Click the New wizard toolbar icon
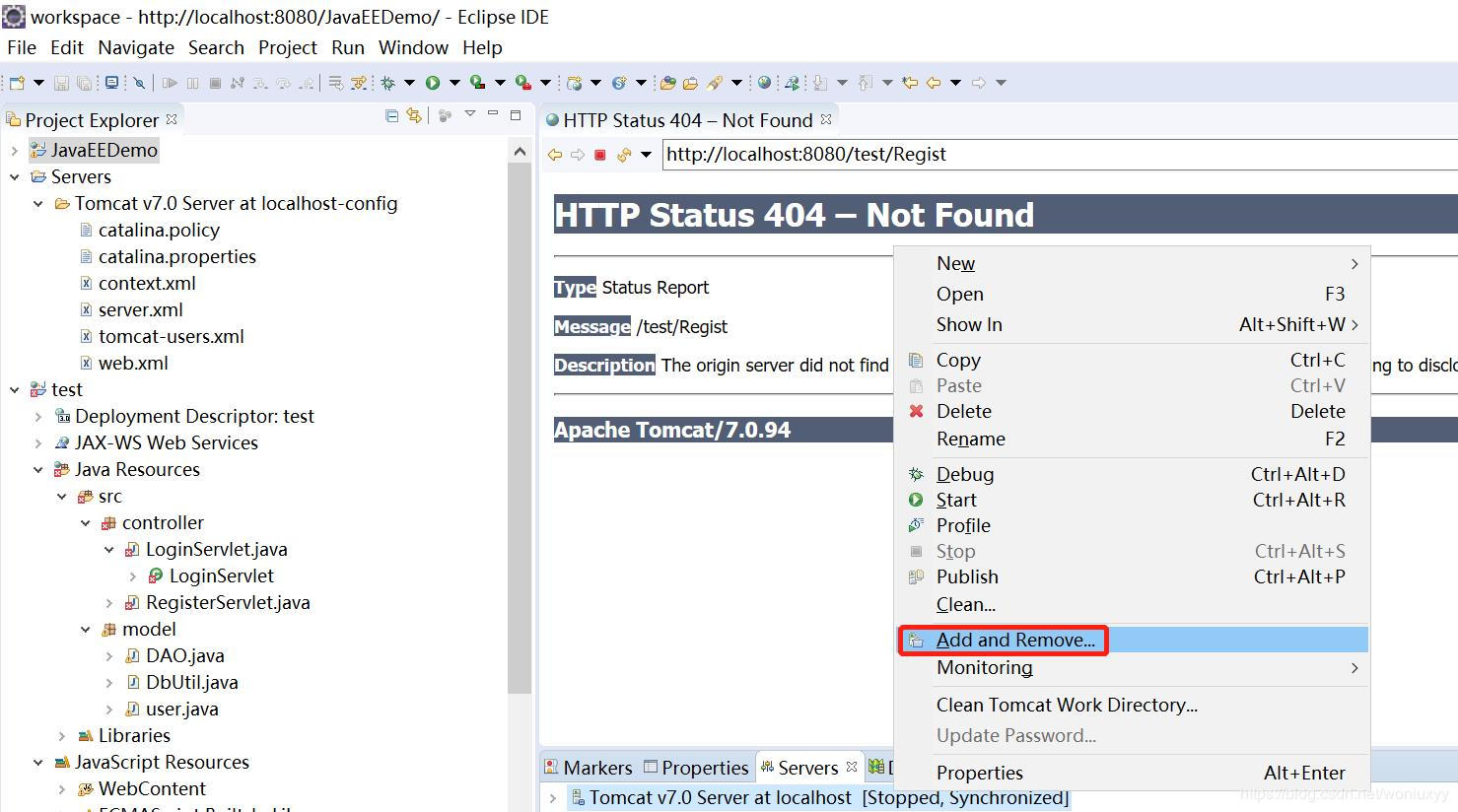This screenshot has width=1458, height=812. pos(17,83)
